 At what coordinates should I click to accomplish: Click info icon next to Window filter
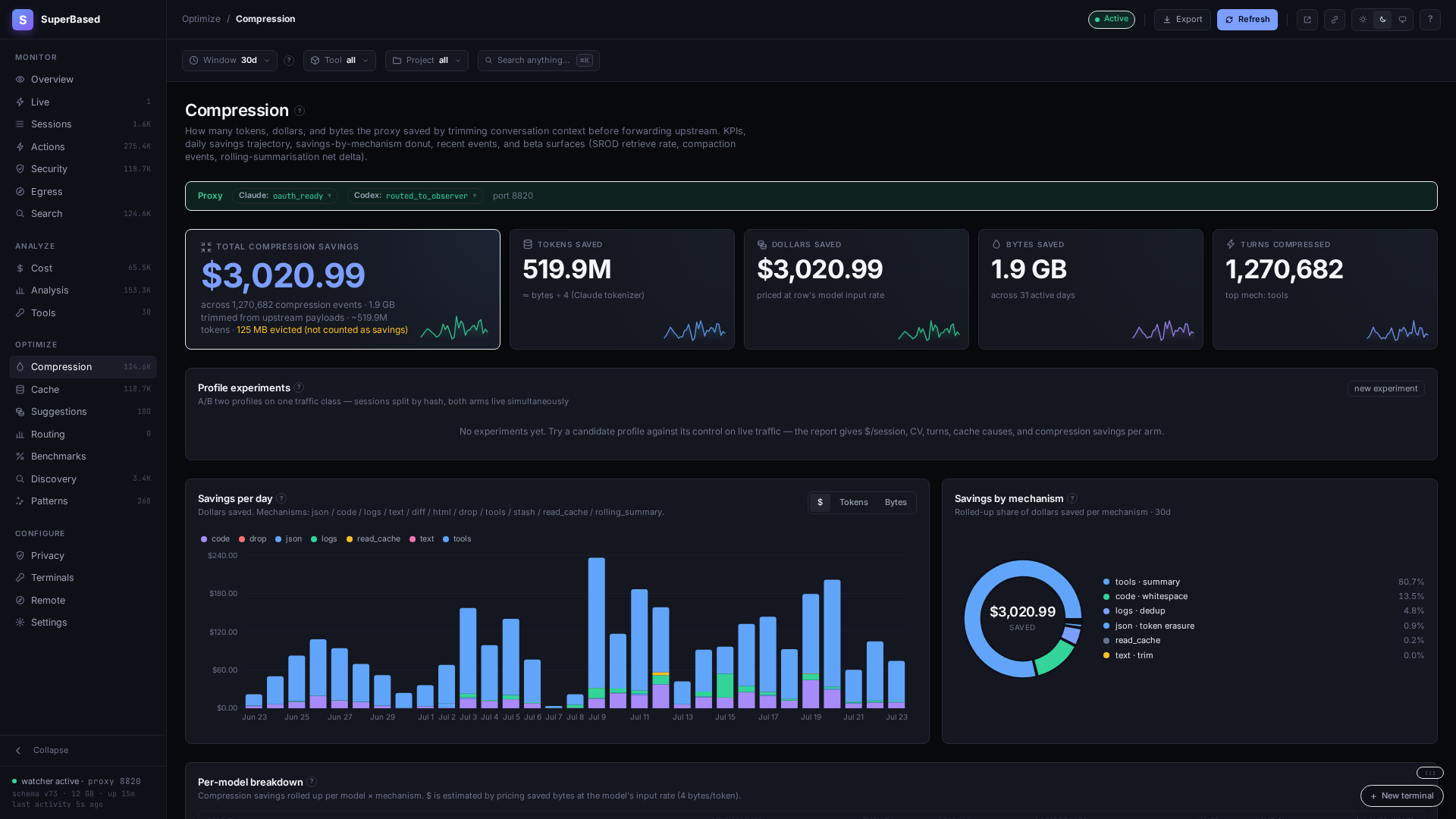[x=289, y=61]
